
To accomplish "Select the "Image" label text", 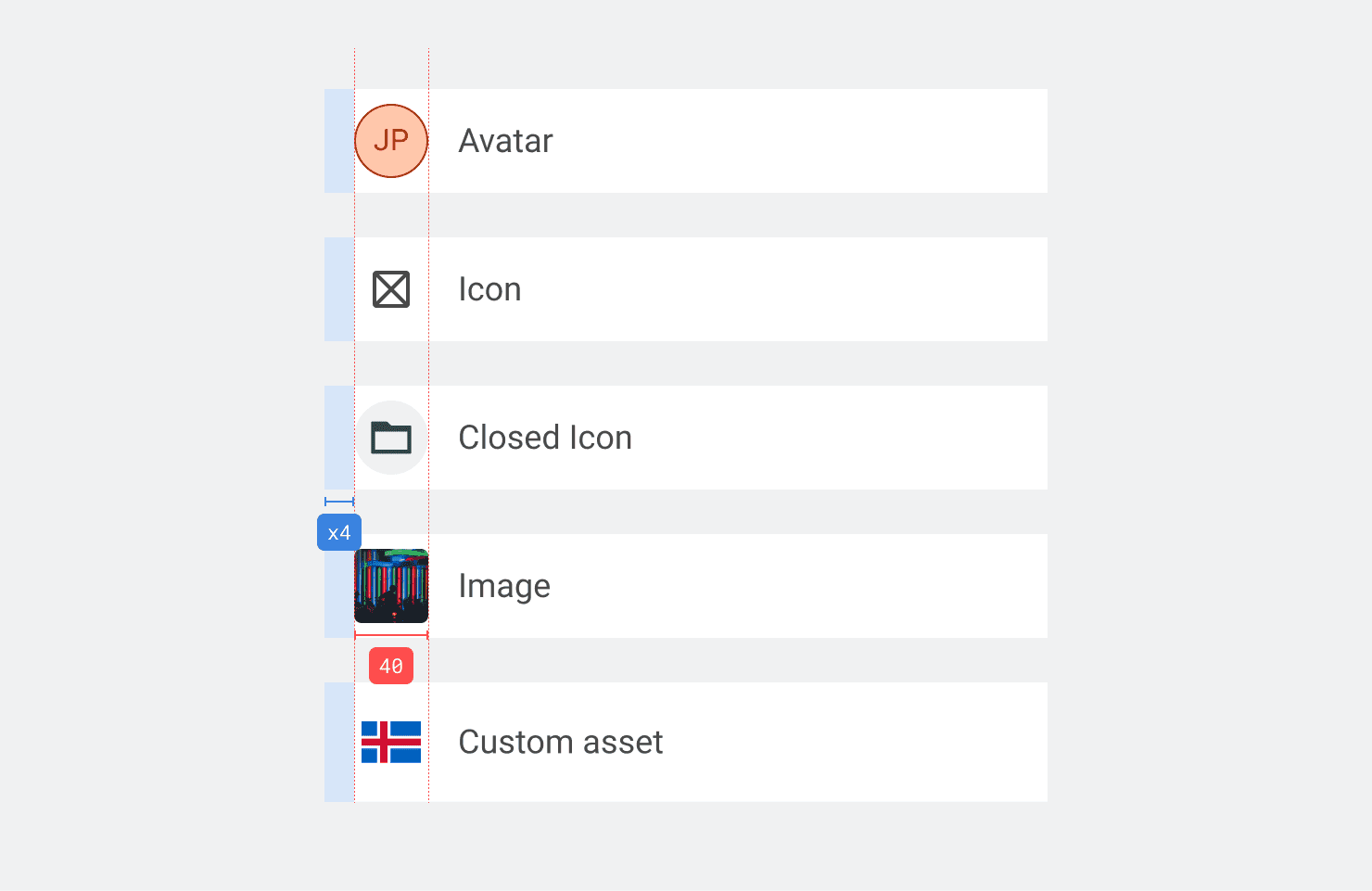I will click(504, 586).
